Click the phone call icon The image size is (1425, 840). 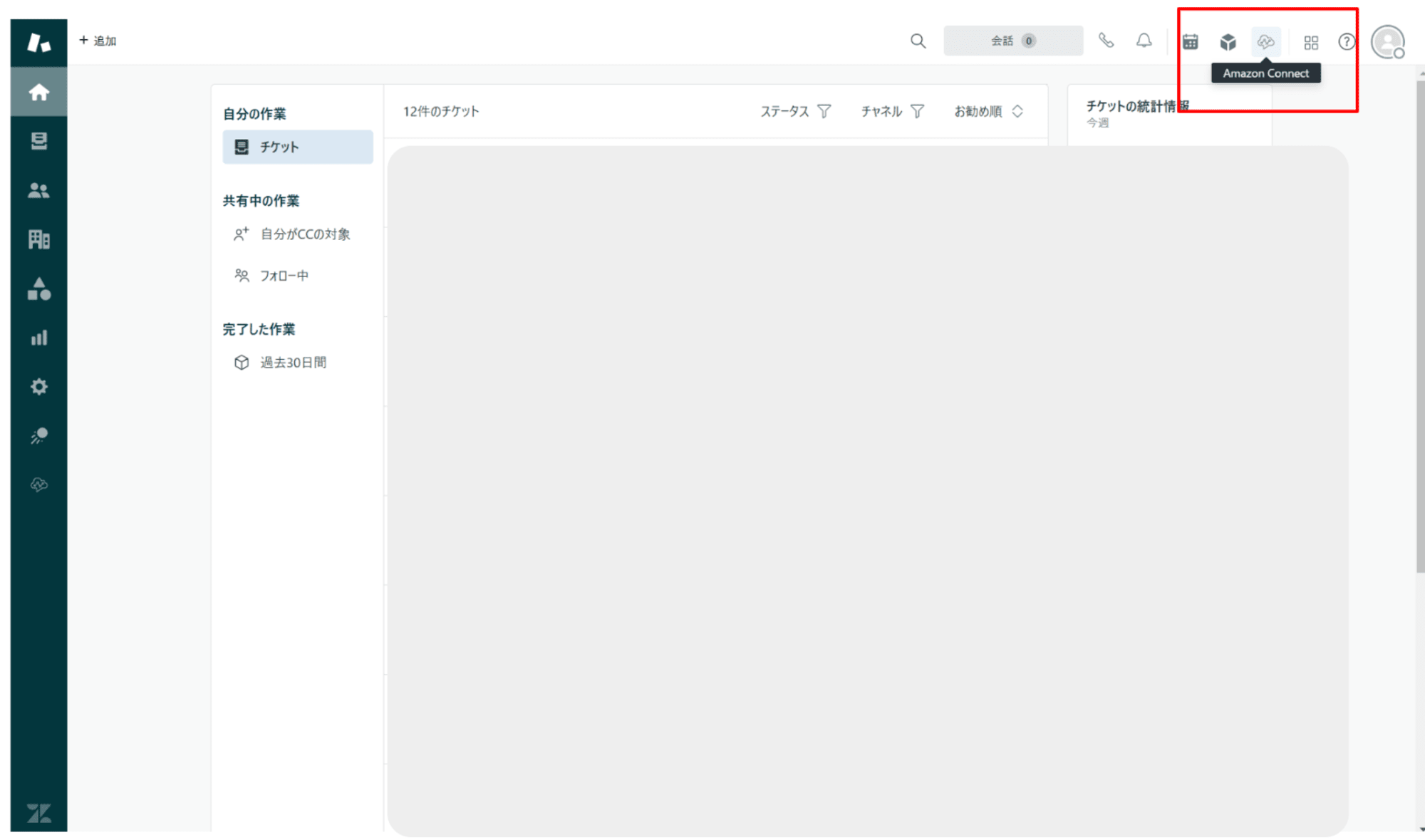1106,40
